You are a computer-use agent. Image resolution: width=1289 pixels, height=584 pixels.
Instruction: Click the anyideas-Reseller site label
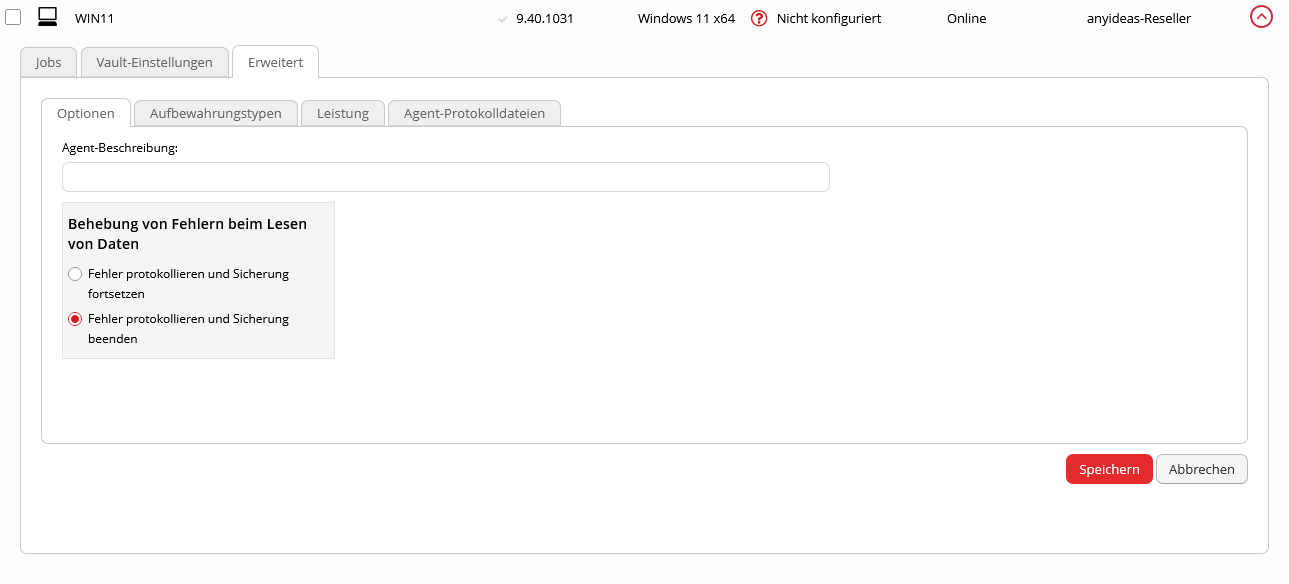pos(1138,18)
